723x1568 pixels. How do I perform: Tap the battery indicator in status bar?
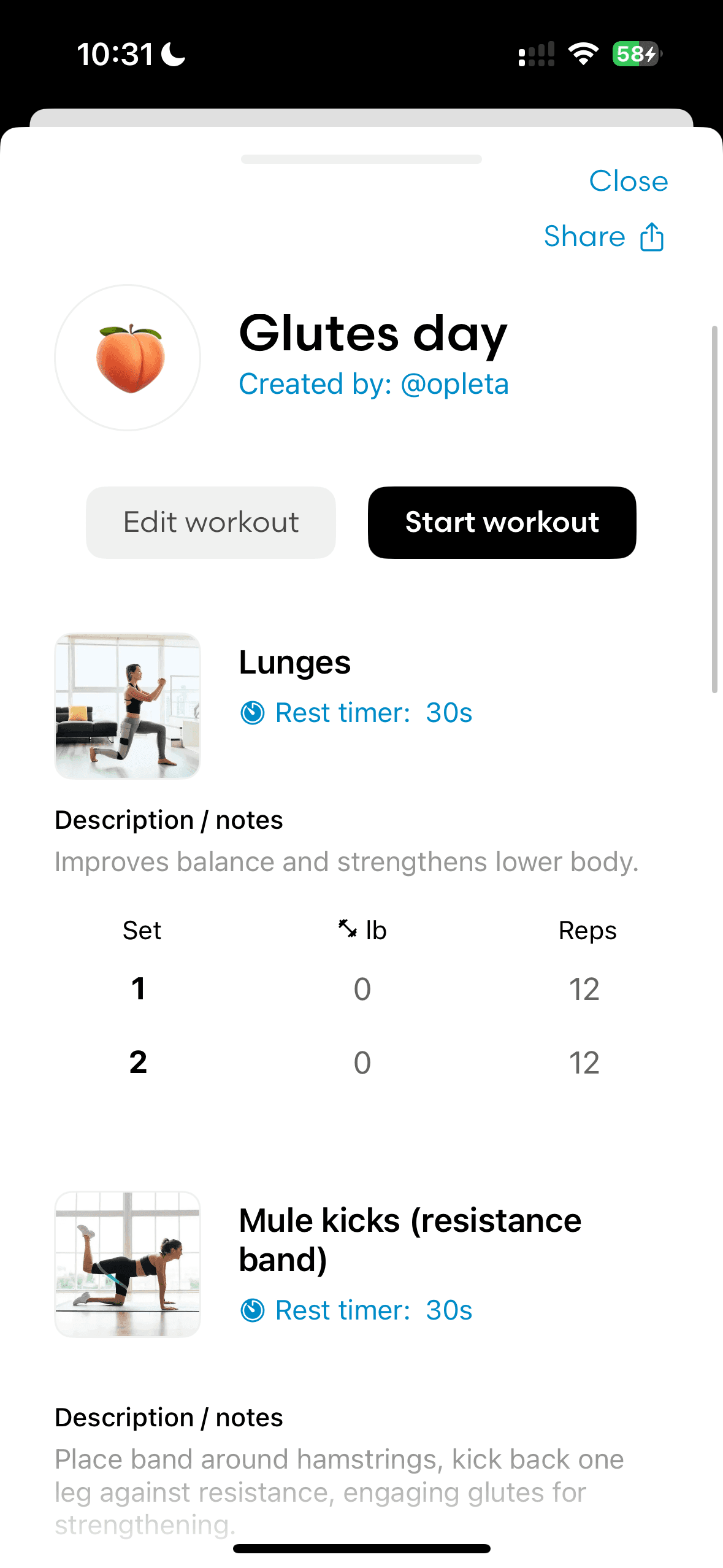[x=637, y=54]
